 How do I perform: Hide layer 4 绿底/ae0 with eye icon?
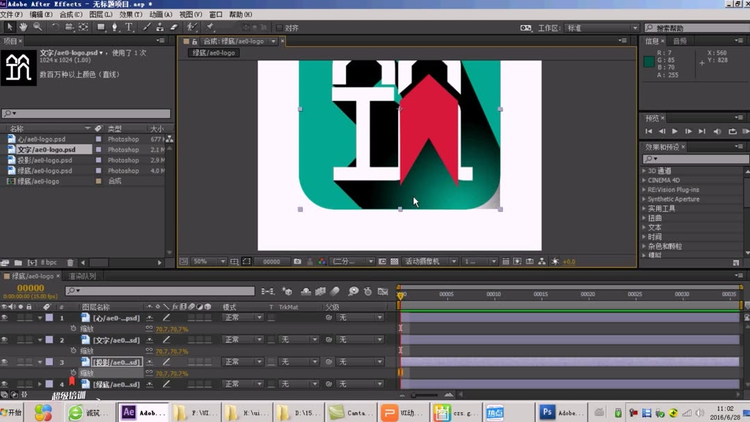tap(4, 384)
